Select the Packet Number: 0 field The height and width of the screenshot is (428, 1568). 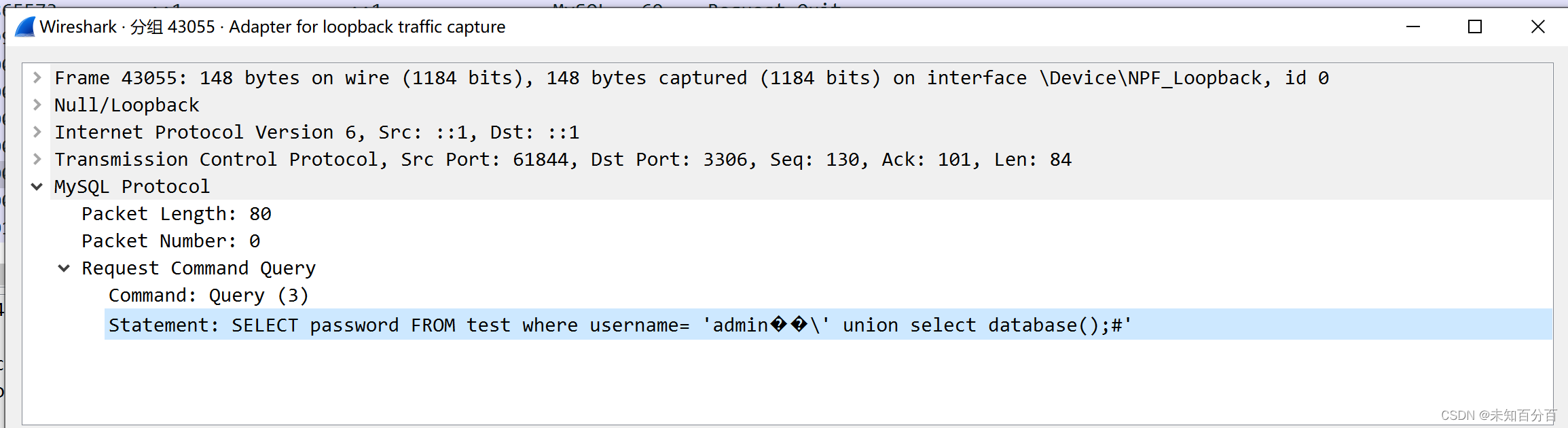171,240
